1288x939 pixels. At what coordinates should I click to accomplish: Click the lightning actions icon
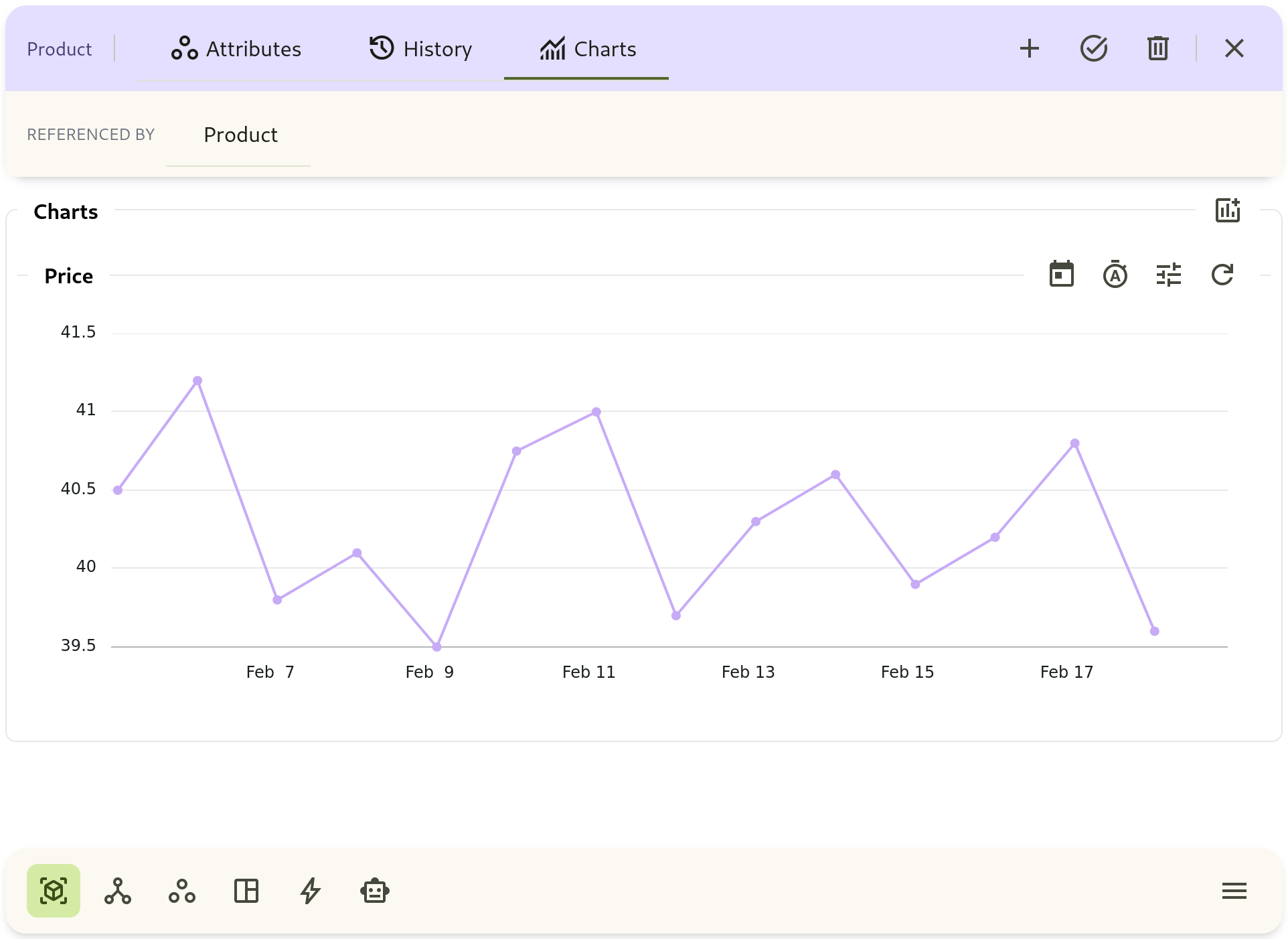[x=310, y=891]
